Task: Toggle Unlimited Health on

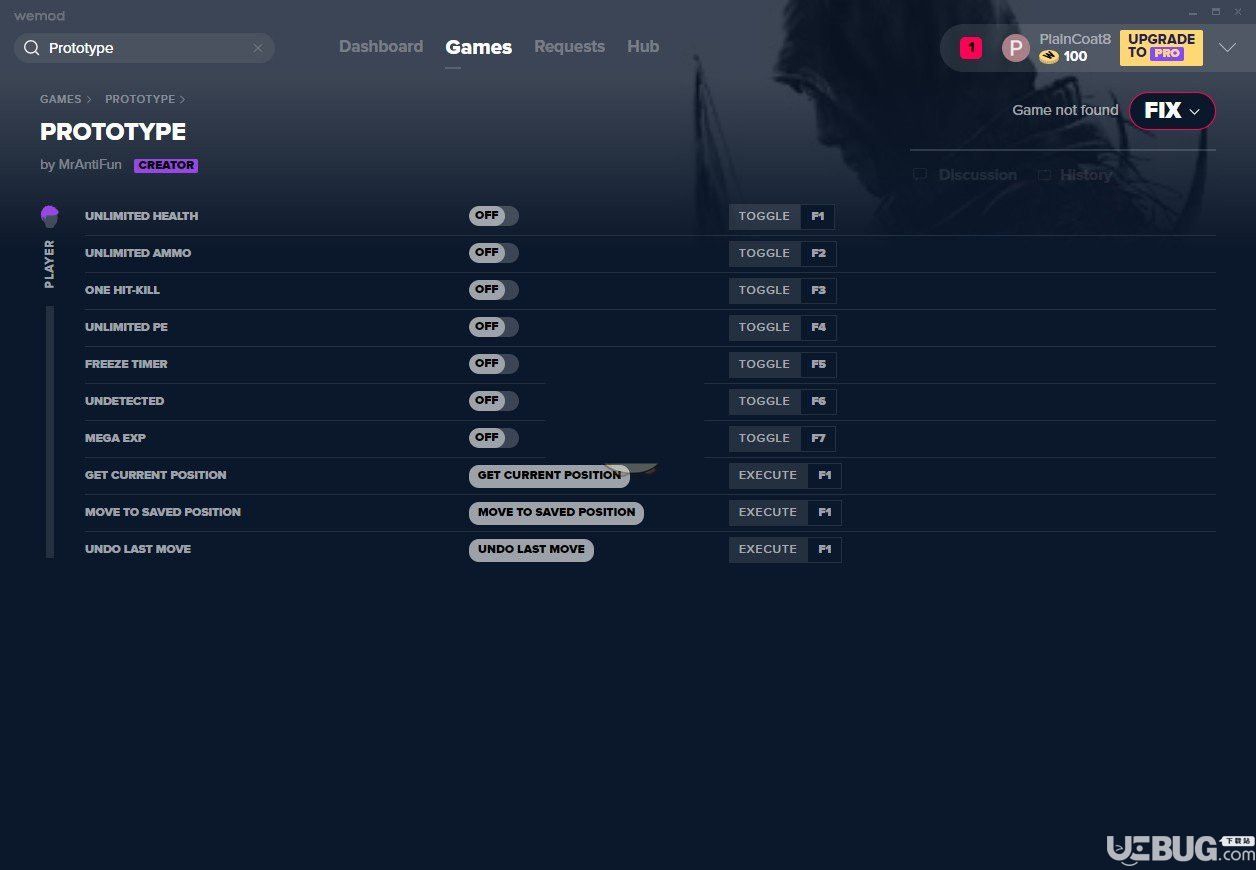Action: 494,216
